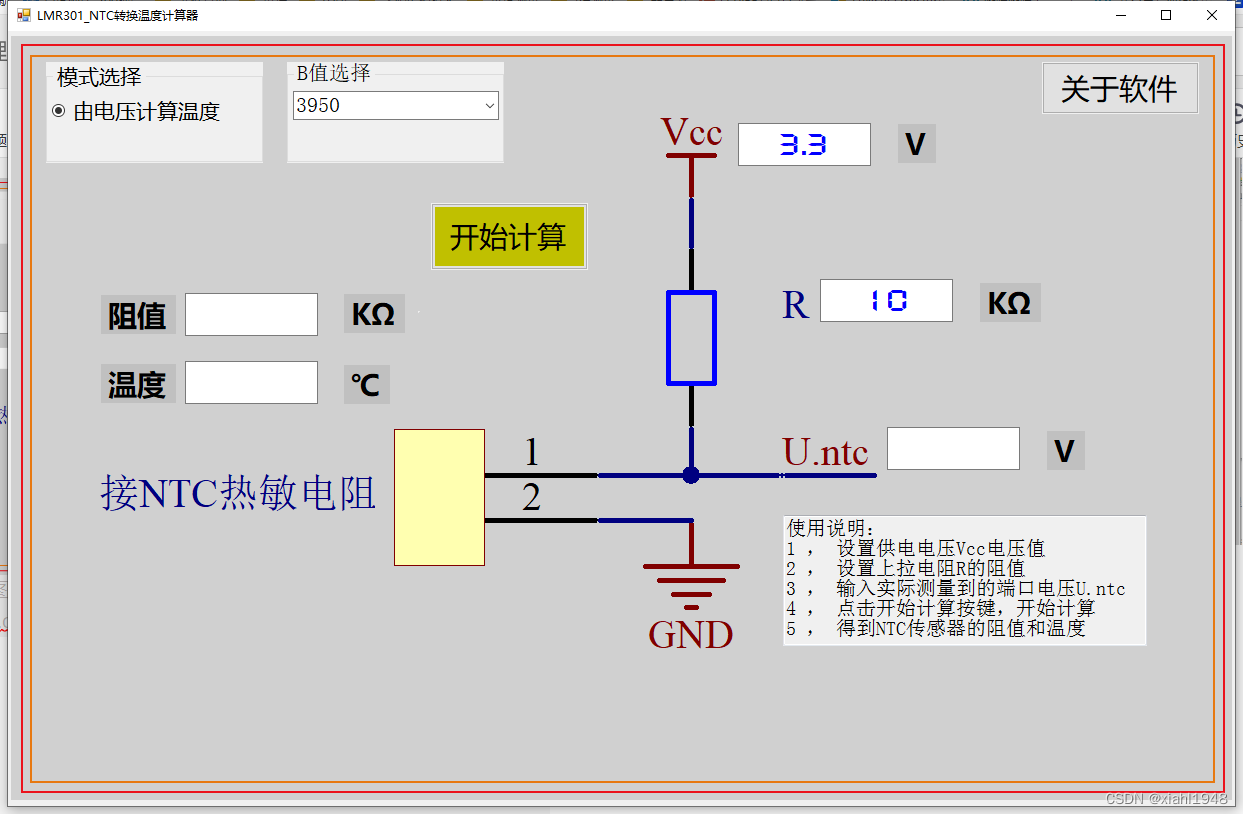The height and width of the screenshot is (814, 1243).
Task: Click the KΩ unit beside 阻值 field
Action: coord(374,314)
